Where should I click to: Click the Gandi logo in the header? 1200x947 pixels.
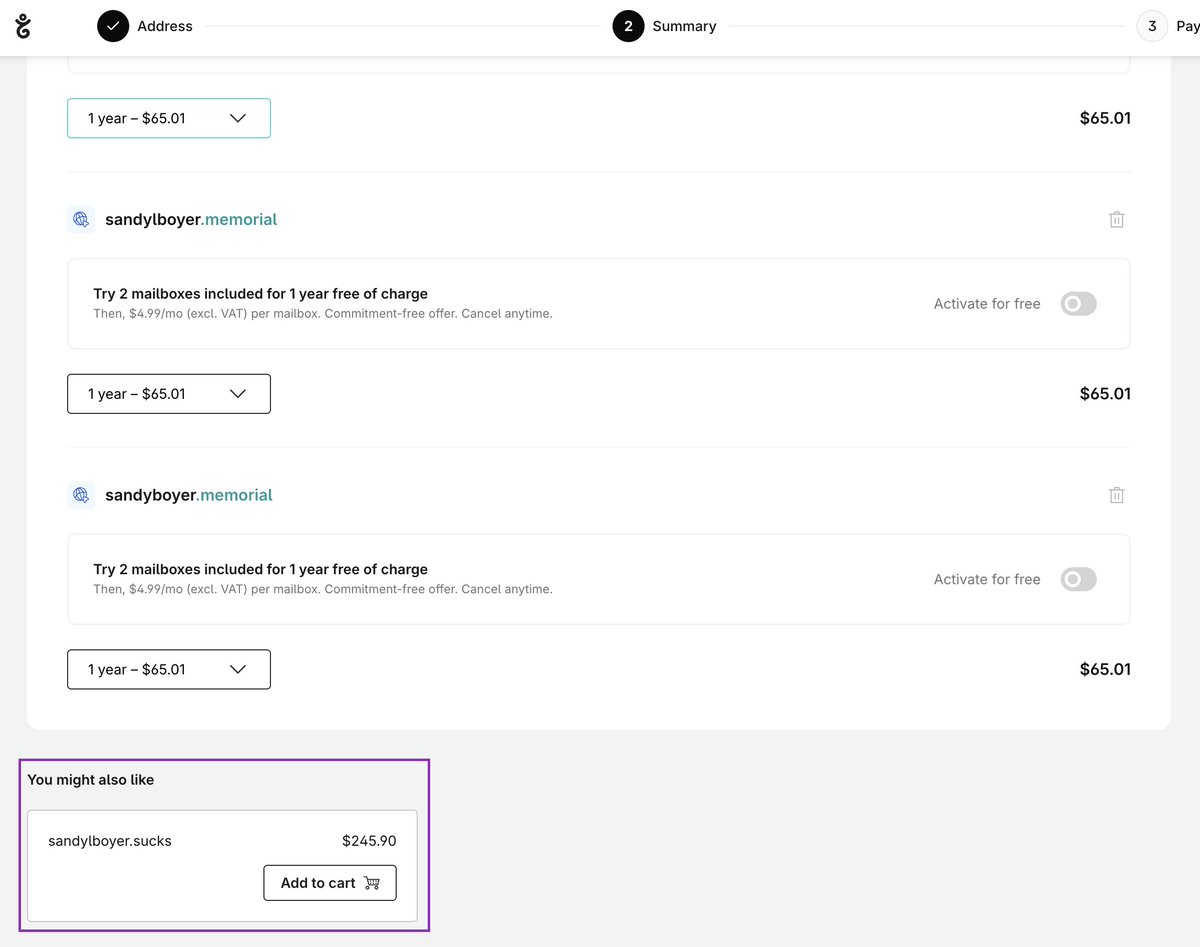[24, 26]
